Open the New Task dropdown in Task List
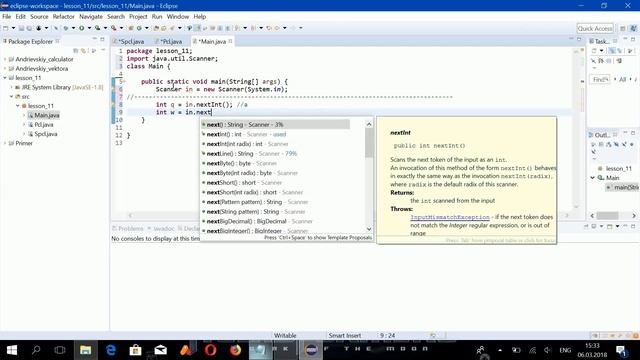640x360 pixels. click(x=602, y=51)
